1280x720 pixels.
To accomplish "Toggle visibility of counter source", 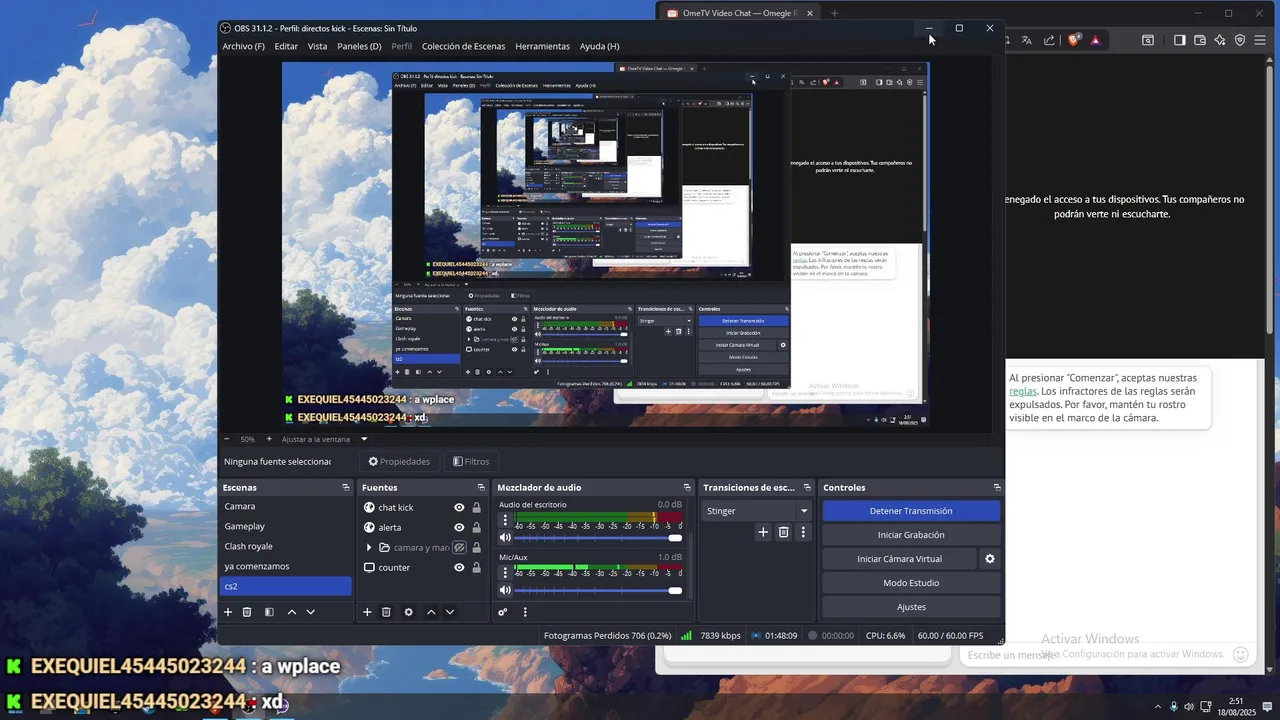I will 459,568.
